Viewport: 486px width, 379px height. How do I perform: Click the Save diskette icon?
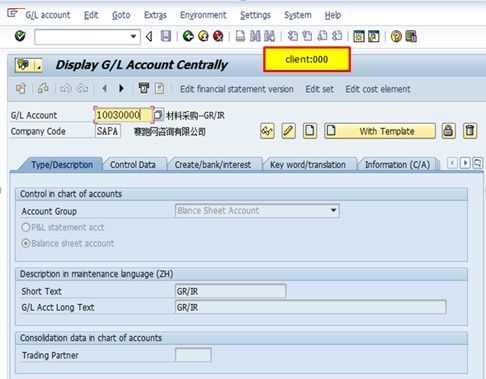166,36
